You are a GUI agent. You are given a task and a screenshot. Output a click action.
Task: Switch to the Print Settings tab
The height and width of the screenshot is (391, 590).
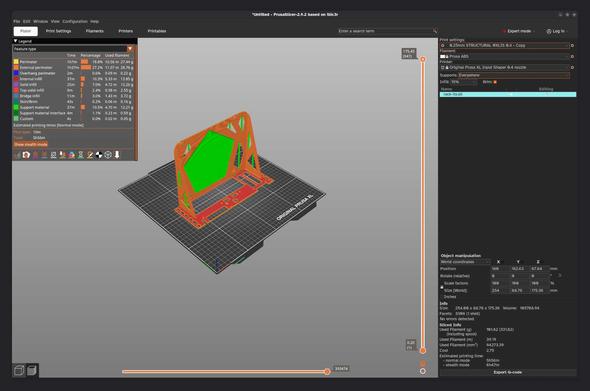coord(58,31)
